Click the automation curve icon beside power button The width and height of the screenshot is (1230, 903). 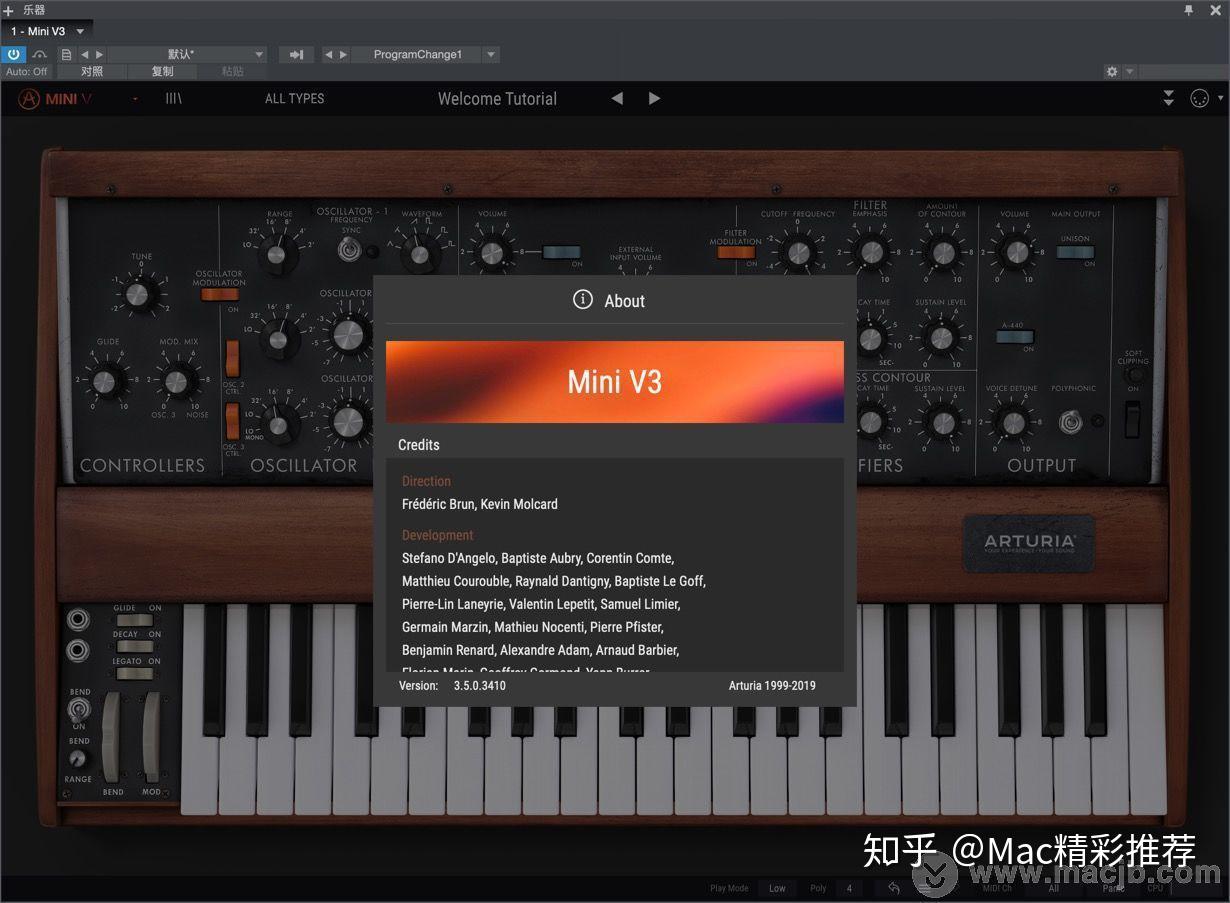(x=39, y=54)
